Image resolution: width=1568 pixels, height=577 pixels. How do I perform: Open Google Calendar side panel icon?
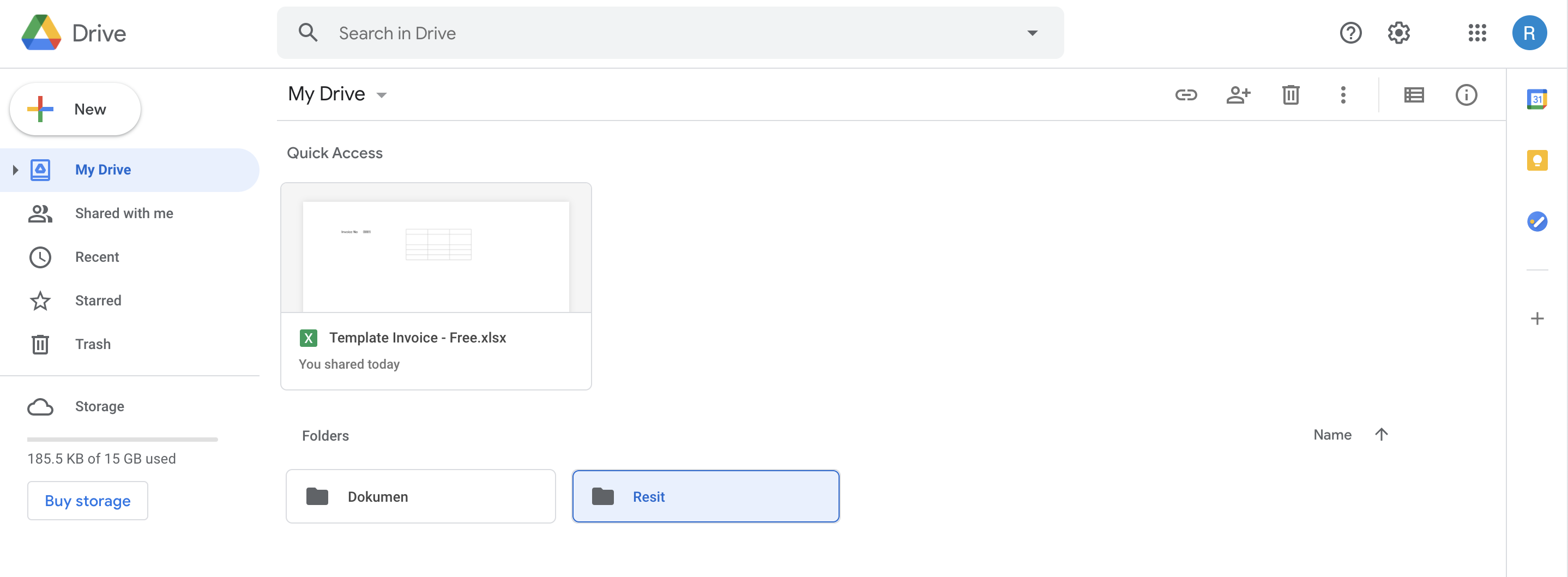[x=1536, y=99]
